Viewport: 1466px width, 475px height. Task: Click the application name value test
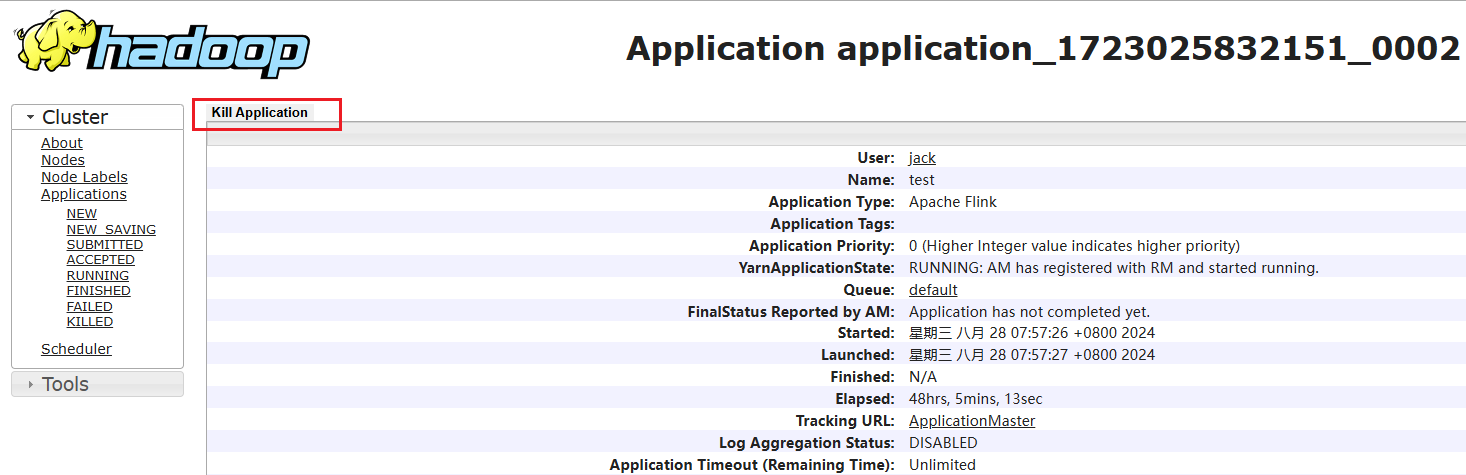(x=922, y=180)
